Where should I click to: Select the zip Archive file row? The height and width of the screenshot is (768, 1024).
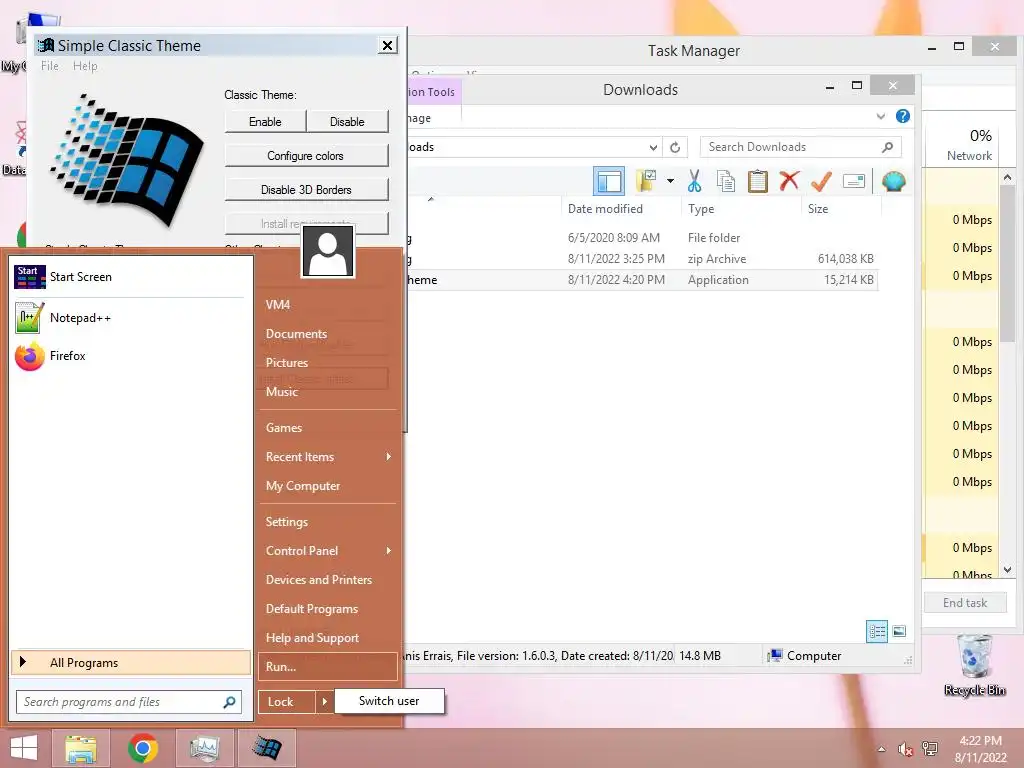click(643, 259)
